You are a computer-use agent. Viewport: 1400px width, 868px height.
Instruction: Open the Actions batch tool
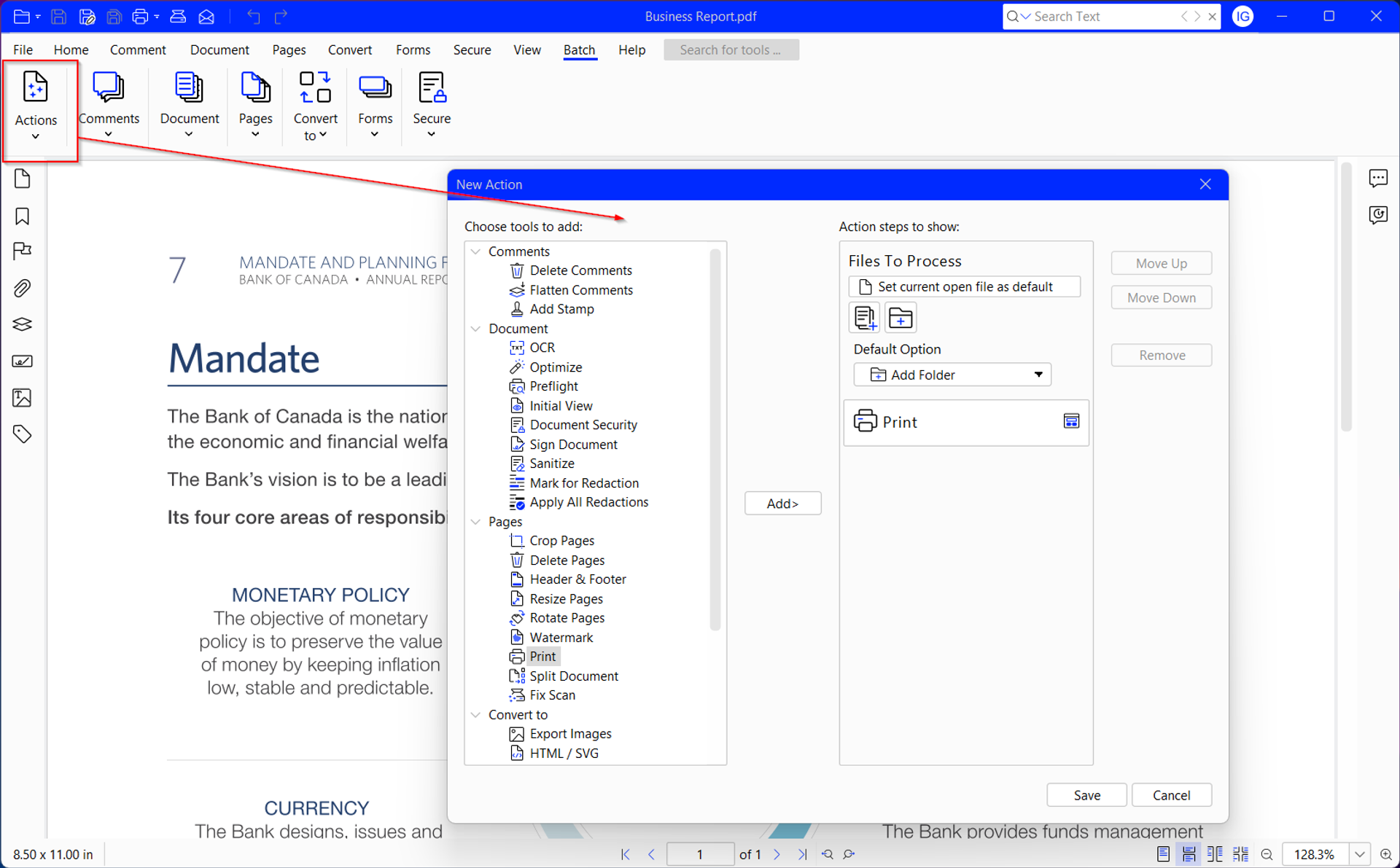[x=36, y=106]
